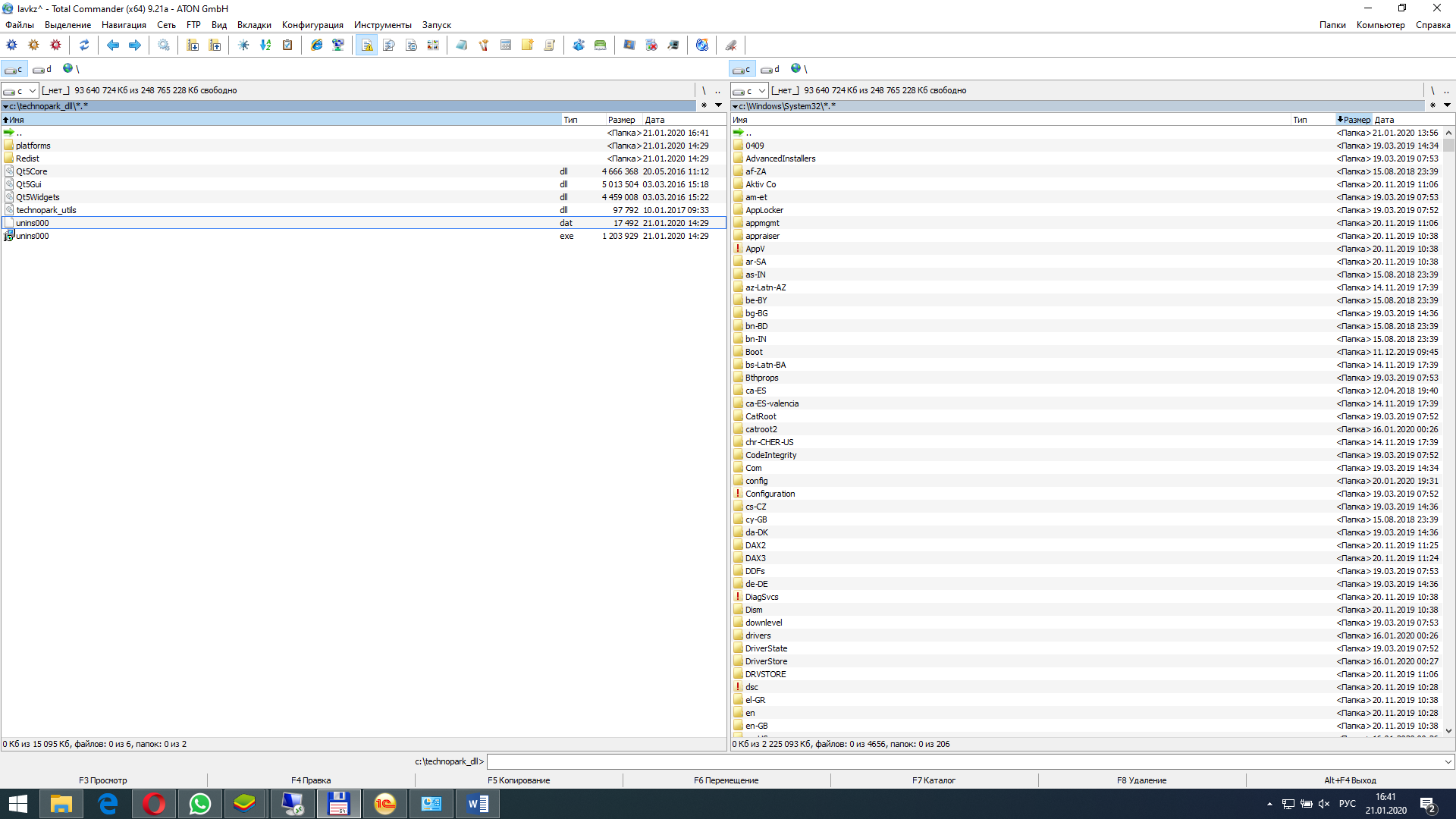Click the F7 Каталог button

tap(934, 780)
